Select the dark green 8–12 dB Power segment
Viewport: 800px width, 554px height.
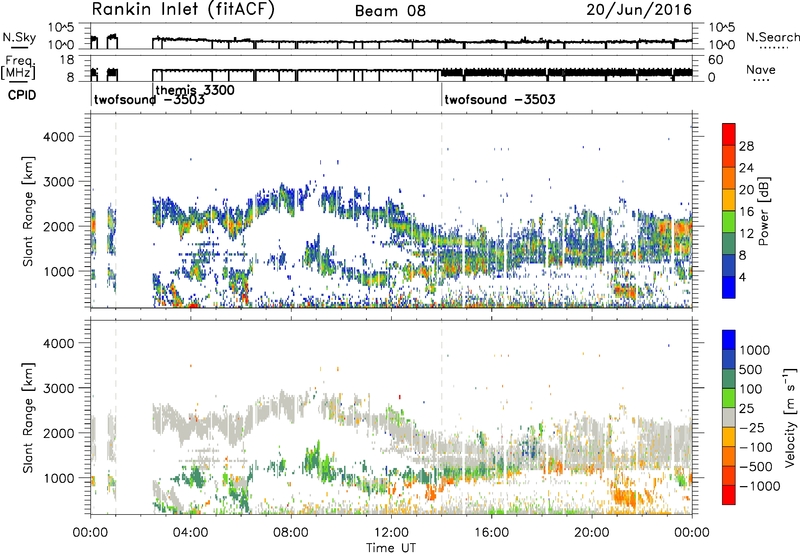pyautogui.click(x=729, y=244)
